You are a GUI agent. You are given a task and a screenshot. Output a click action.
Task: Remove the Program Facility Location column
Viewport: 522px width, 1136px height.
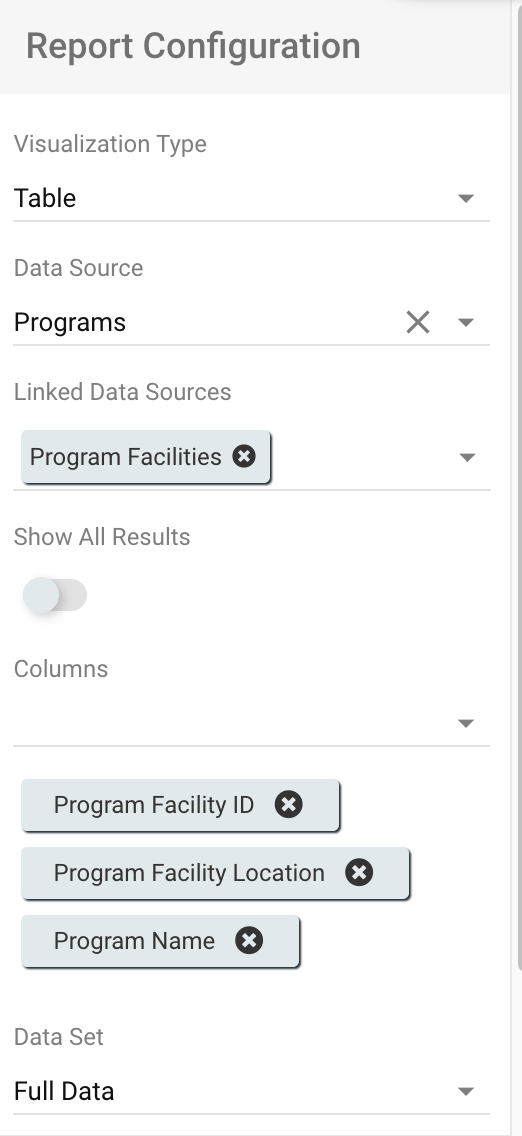pyautogui.click(x=359, y=872)
